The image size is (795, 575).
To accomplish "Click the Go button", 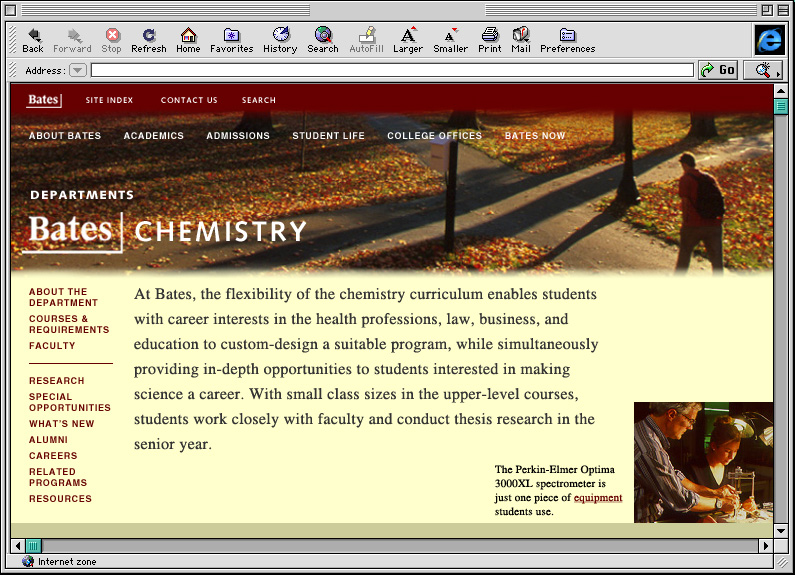I will tap(718, 70).
